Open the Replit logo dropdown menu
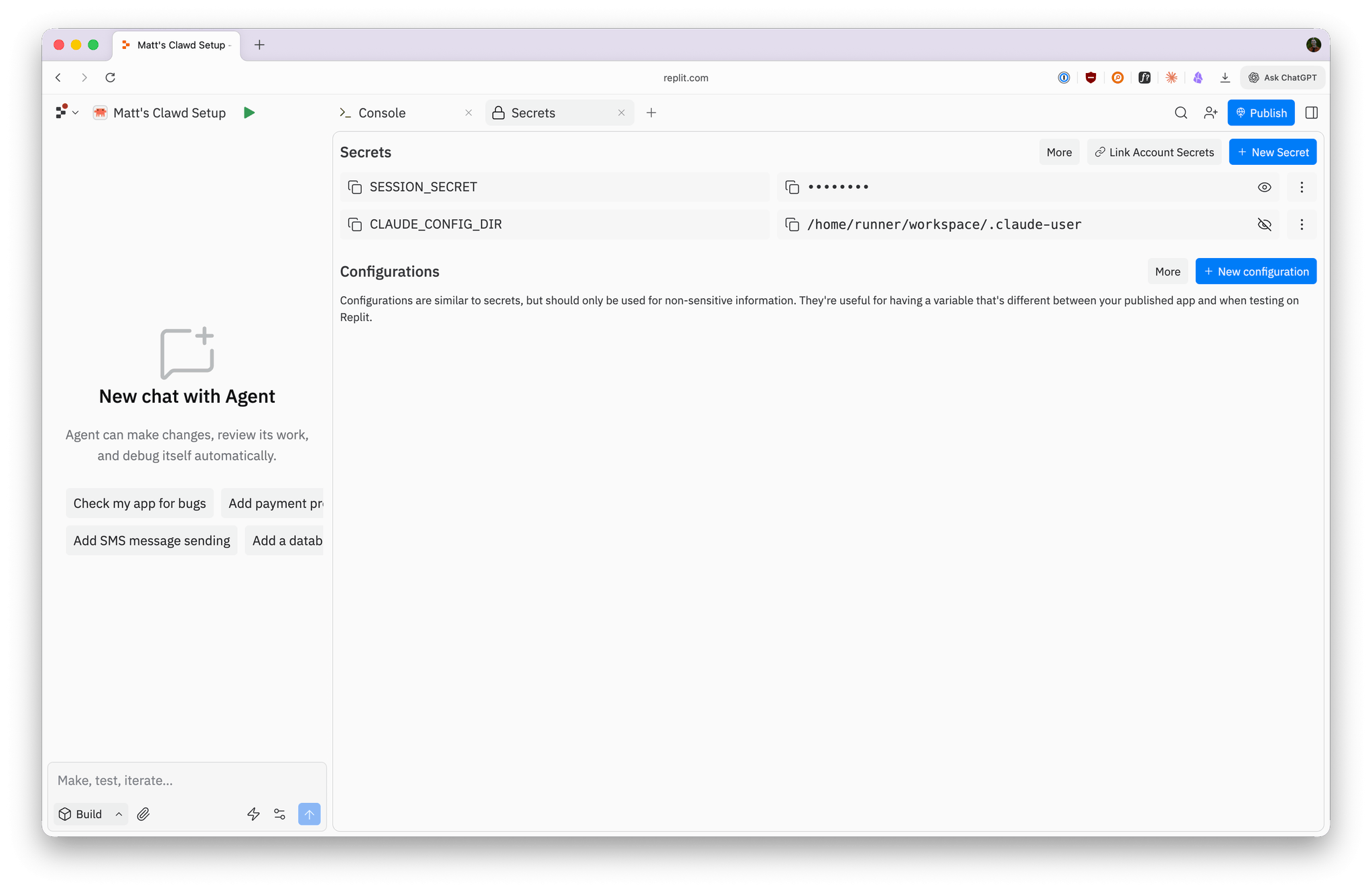This screenshot has height=892, width=1372. (x=67, y=112)
